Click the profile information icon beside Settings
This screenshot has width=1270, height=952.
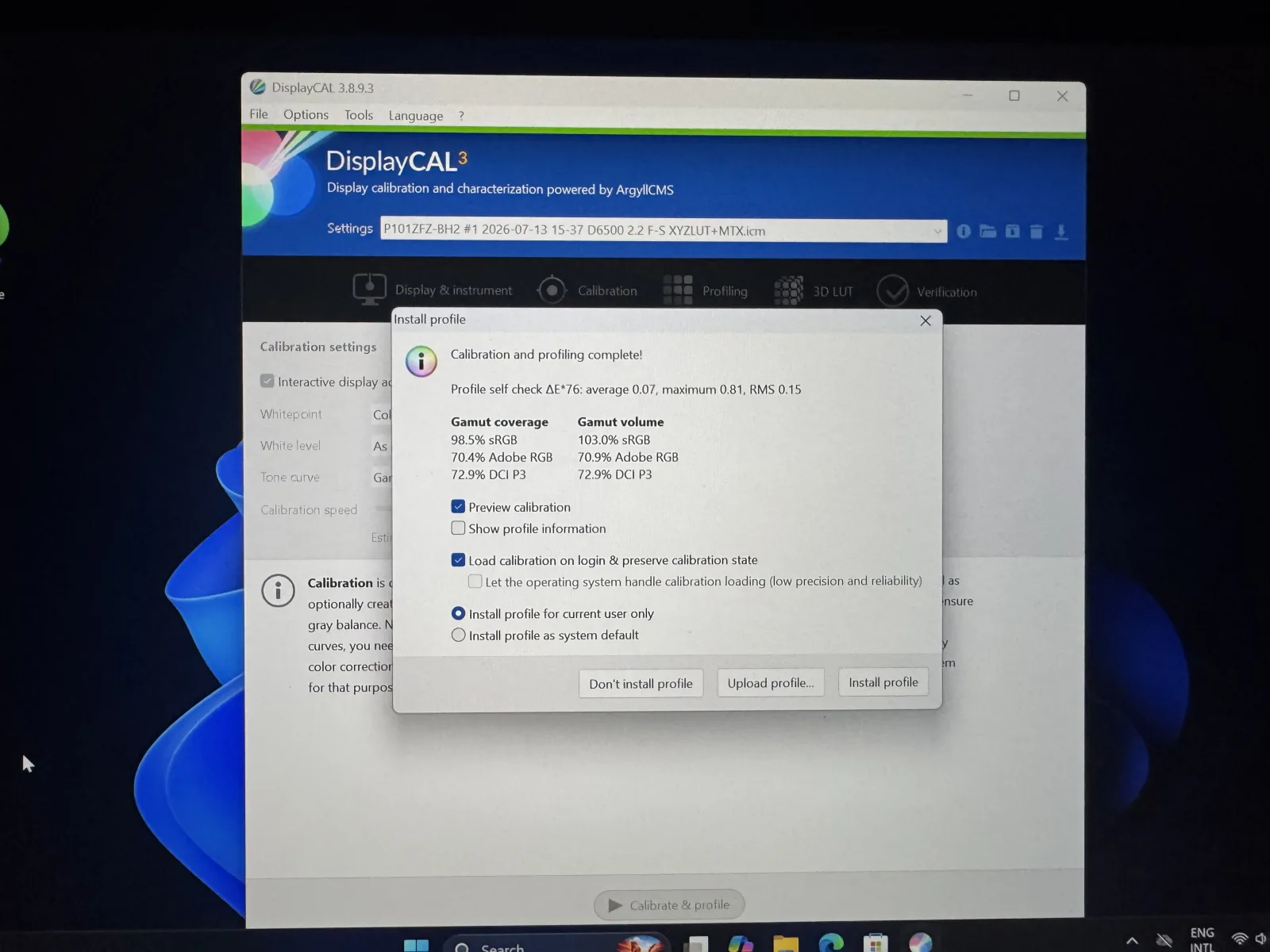click(x=964, y=231)
